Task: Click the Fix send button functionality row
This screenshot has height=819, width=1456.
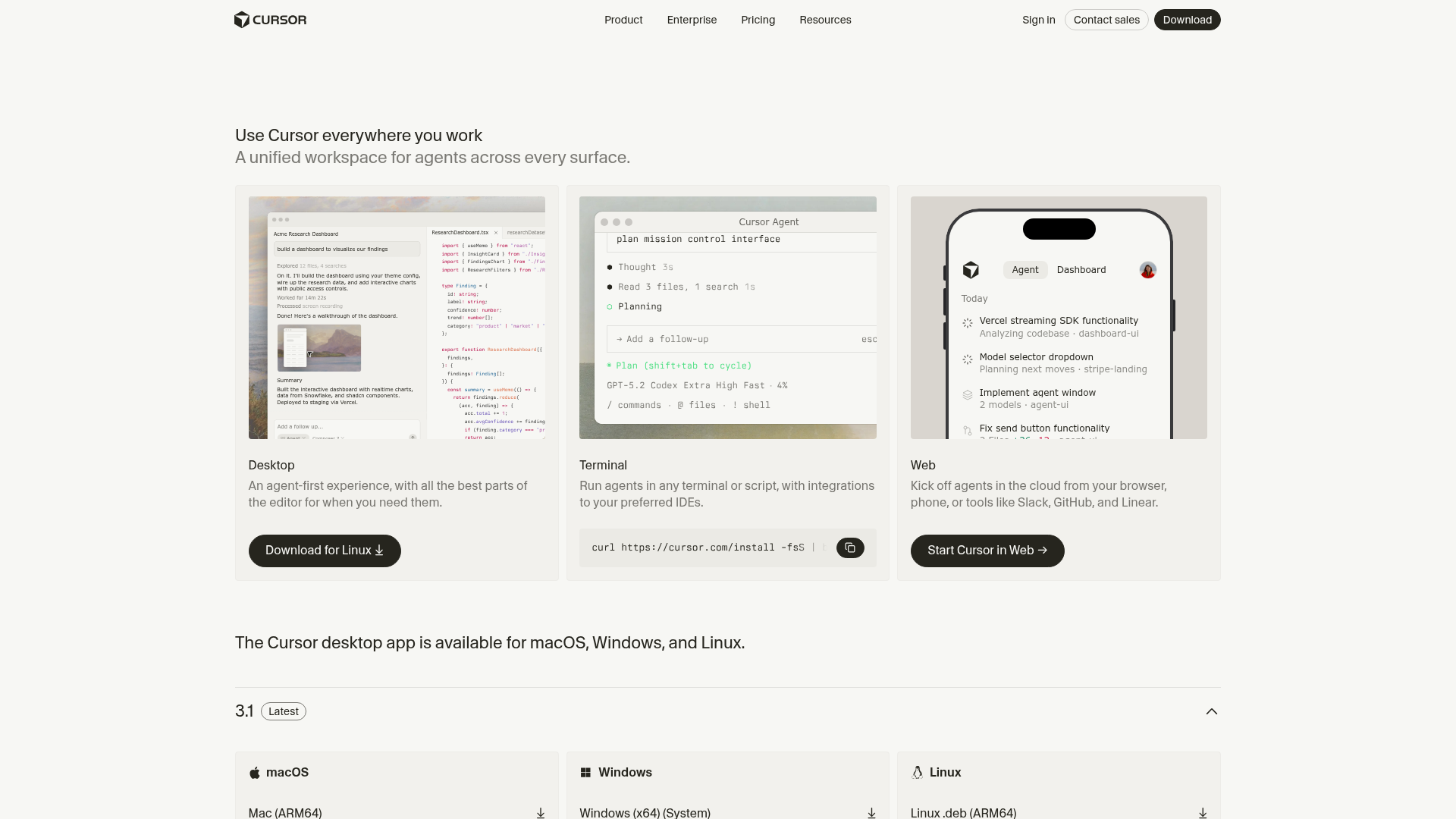Action: point(1058,431)
